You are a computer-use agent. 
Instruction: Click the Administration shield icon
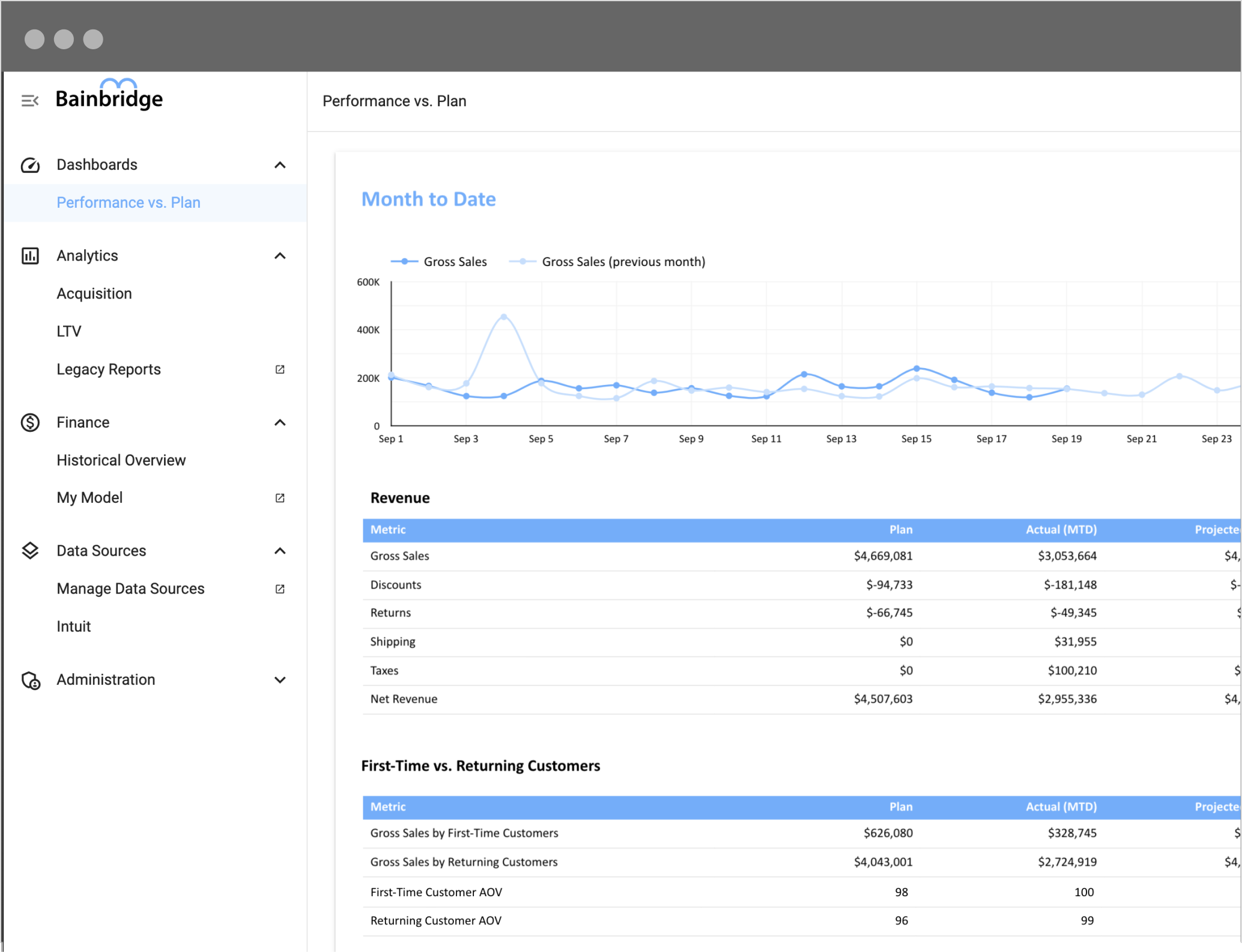30,680
